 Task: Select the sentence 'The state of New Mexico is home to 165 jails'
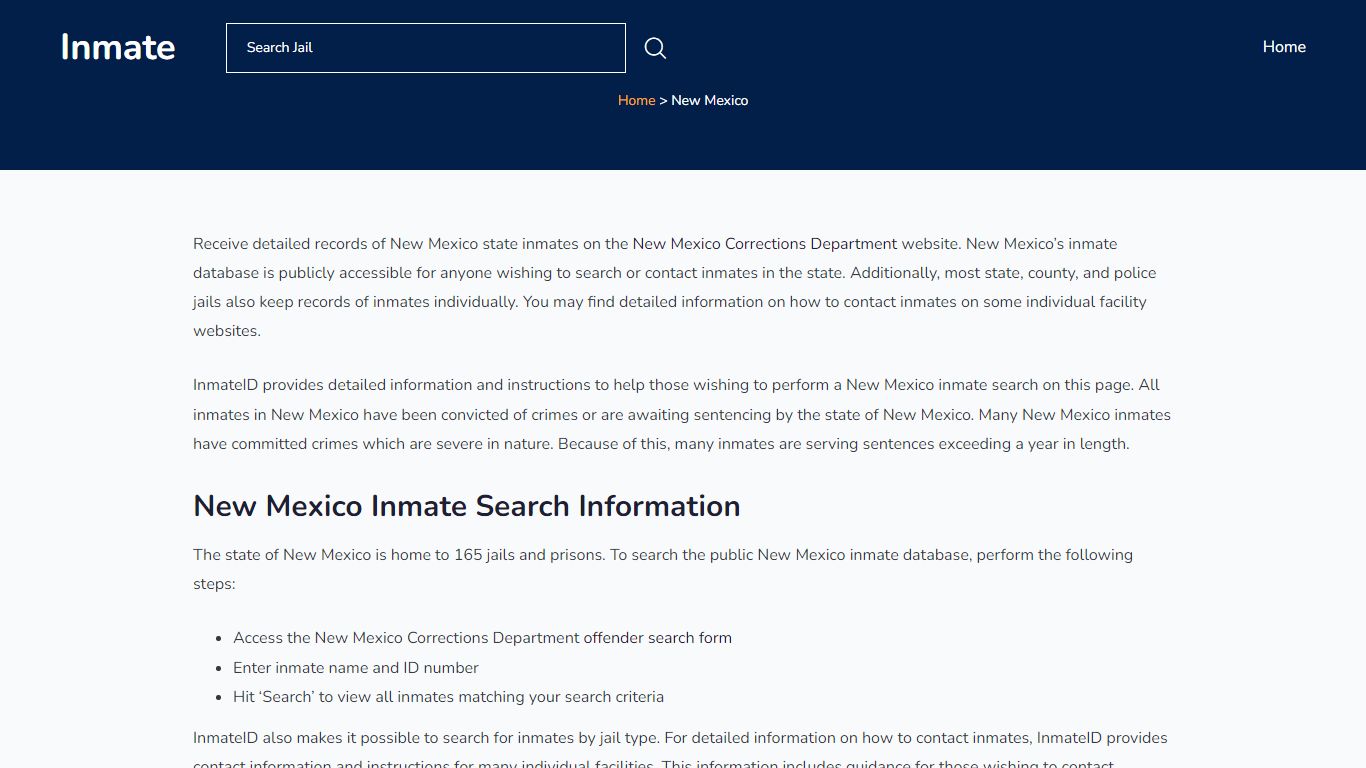(x=399, y=555)
